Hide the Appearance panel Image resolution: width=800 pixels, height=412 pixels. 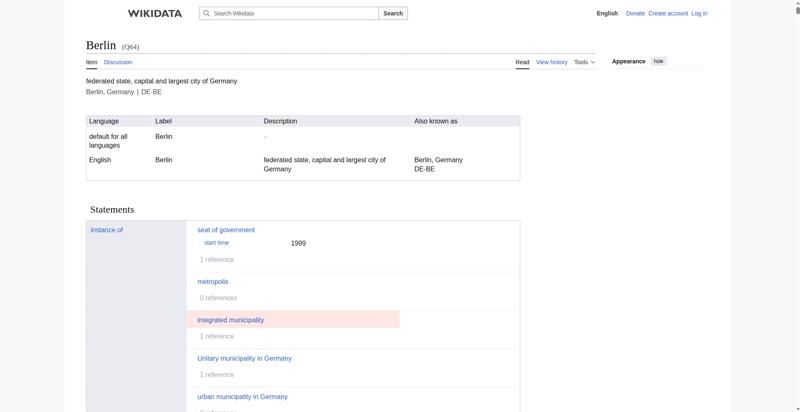[x=658, y=61]
